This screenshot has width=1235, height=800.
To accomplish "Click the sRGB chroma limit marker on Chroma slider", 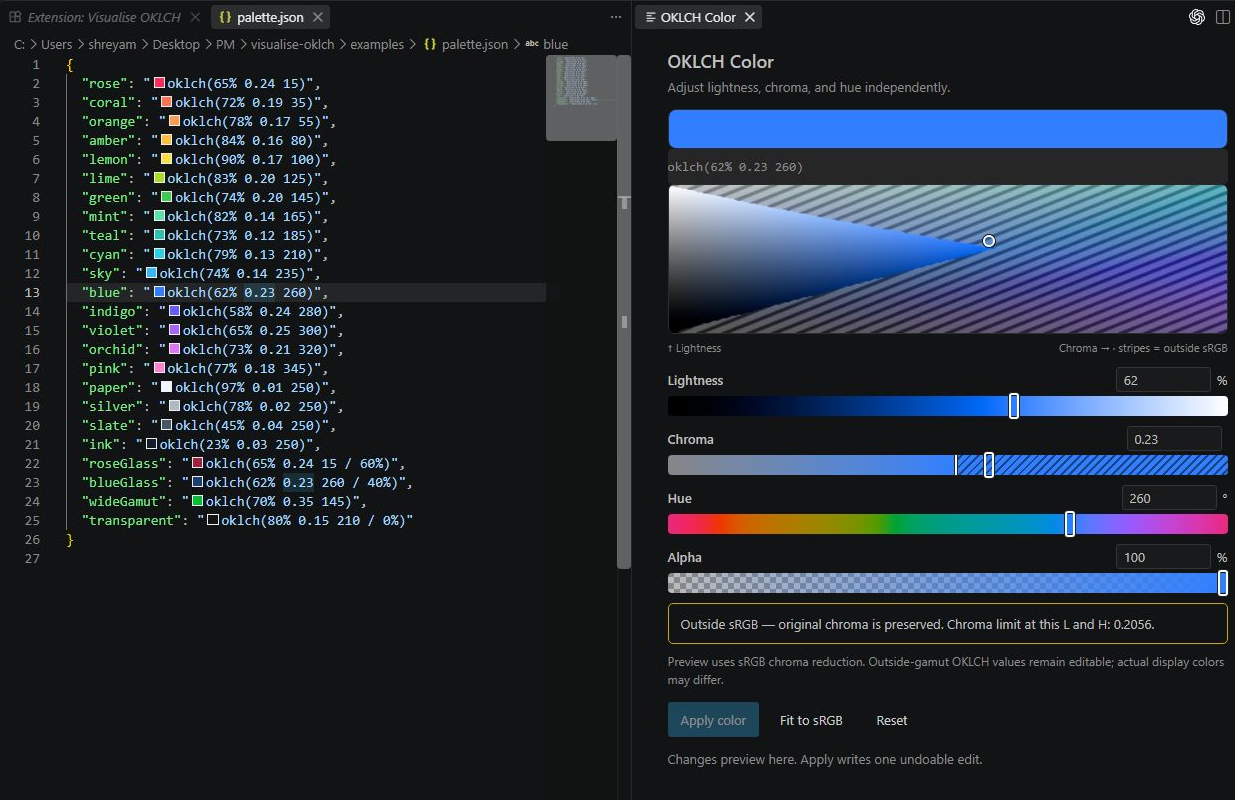I will coord(956,465).
